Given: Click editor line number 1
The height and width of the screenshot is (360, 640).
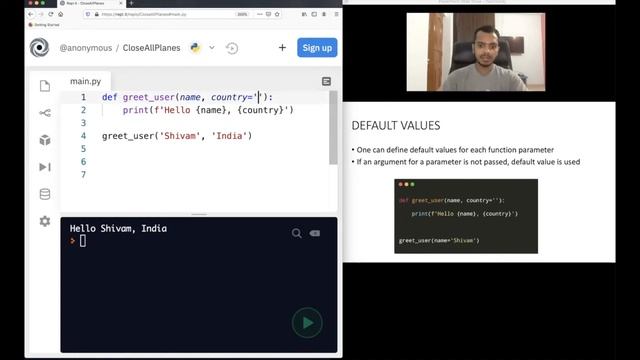Looking at the screenshot, I should [x=83, y=97].
